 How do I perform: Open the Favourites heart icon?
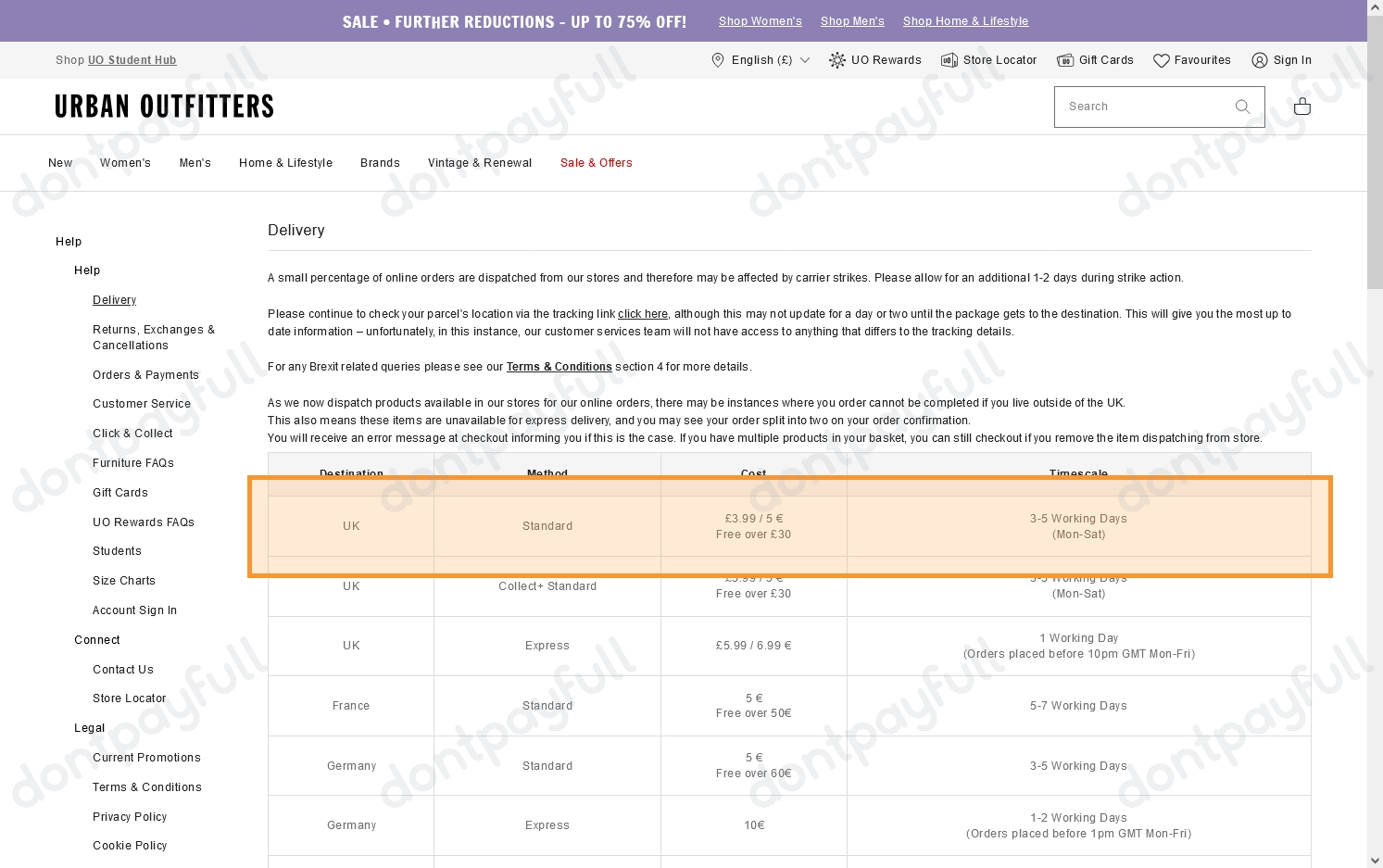pos(1162,59)
